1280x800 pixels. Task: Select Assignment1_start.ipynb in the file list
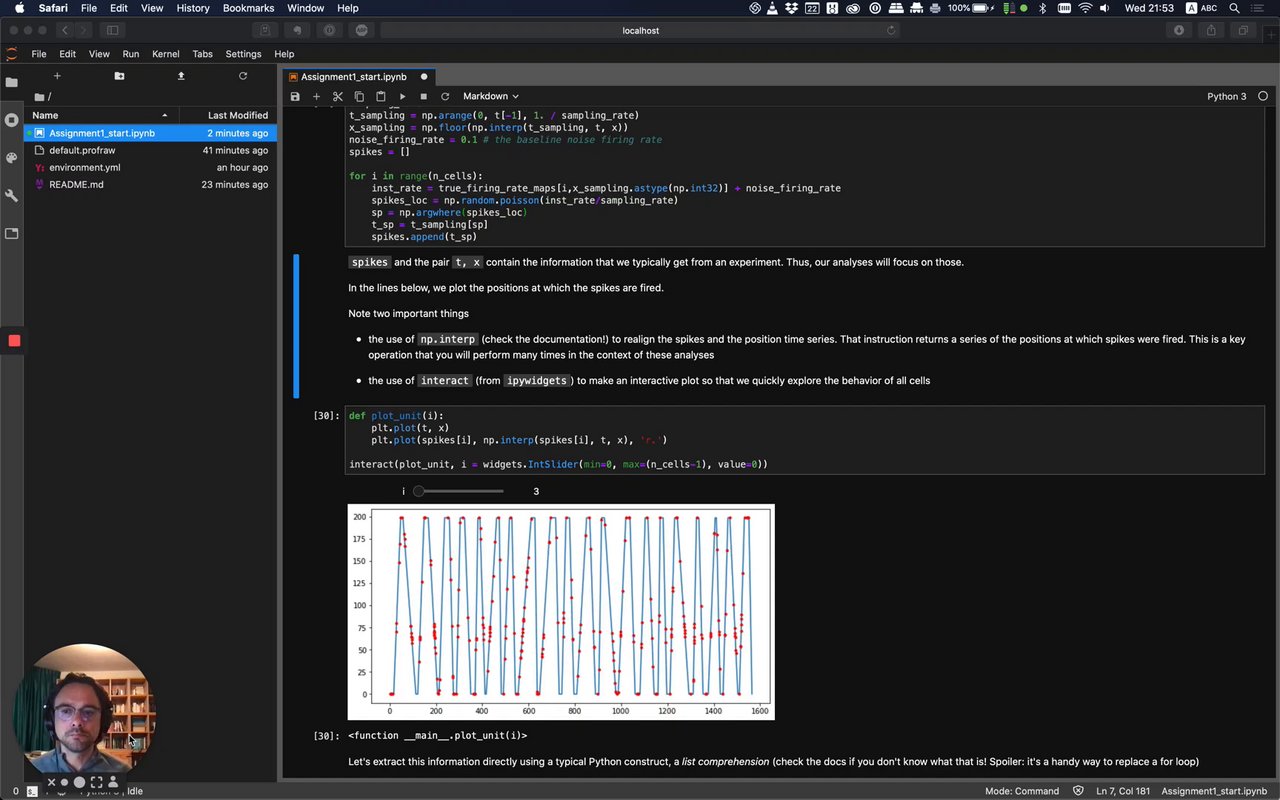150,133
